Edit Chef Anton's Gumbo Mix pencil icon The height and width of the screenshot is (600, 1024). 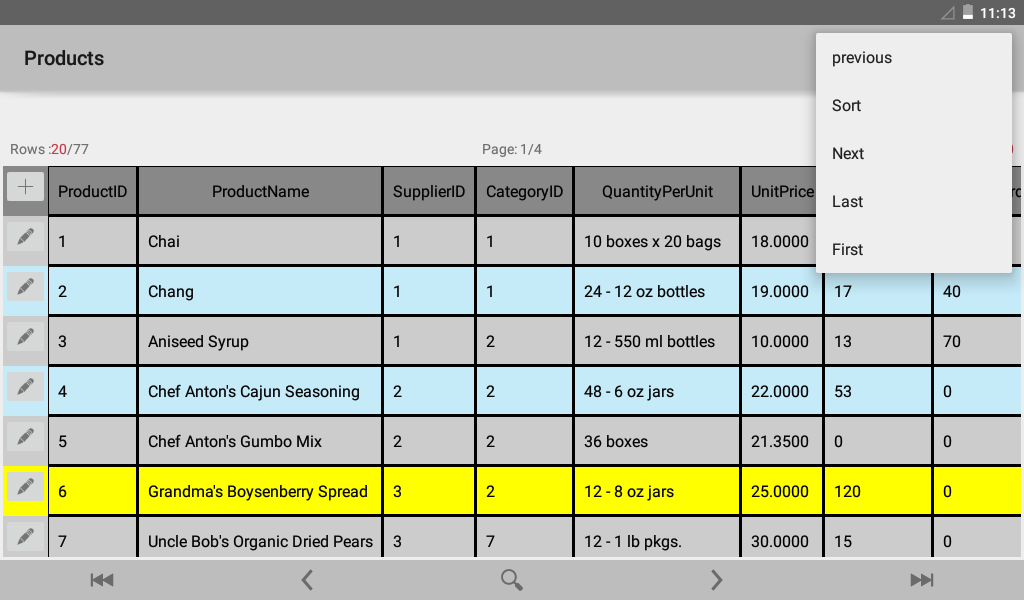click(25, 437)
